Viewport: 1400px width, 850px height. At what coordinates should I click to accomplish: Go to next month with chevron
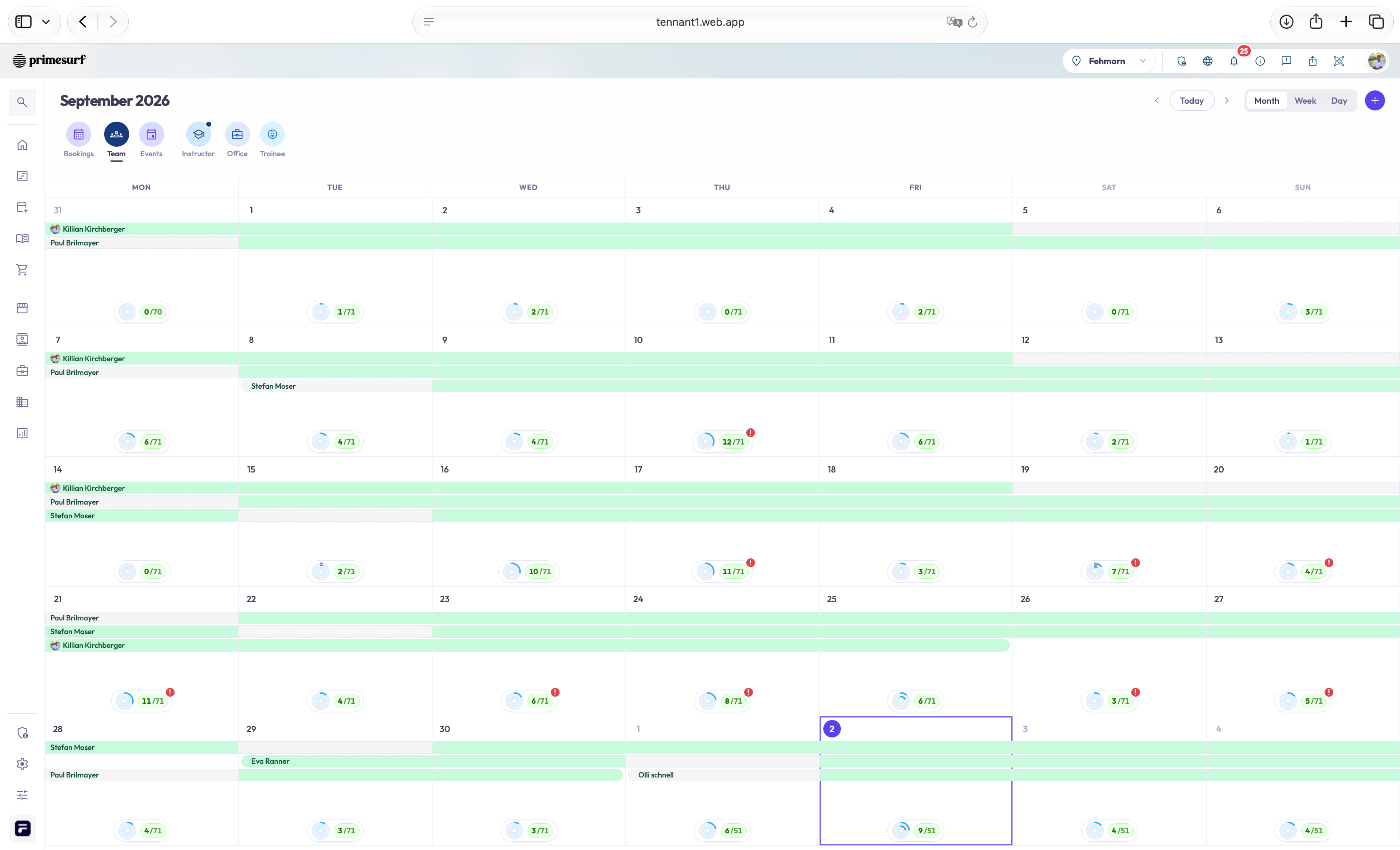(x=1227, y=100)
